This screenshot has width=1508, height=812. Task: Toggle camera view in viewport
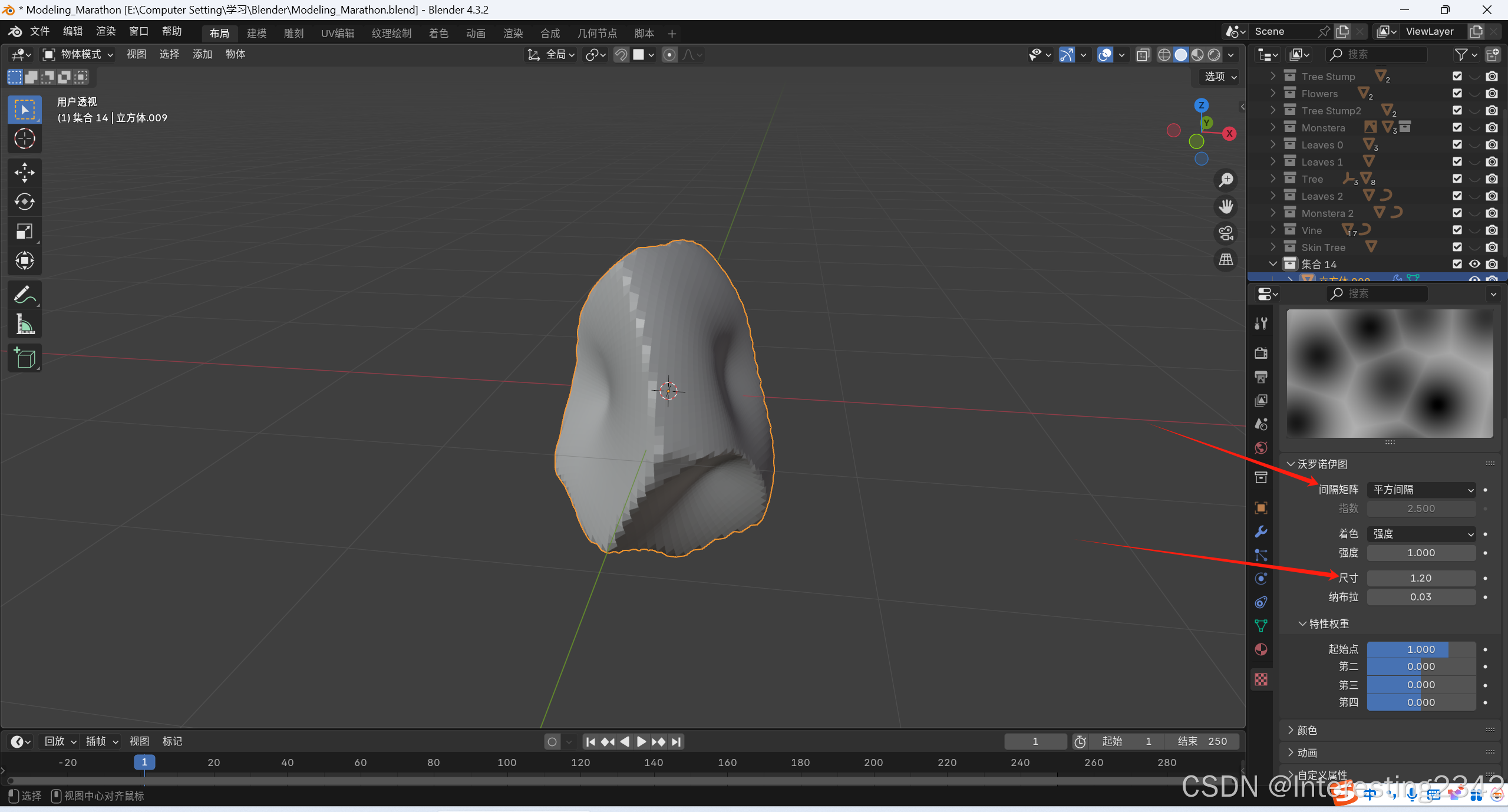click(x=1226, y=233)
